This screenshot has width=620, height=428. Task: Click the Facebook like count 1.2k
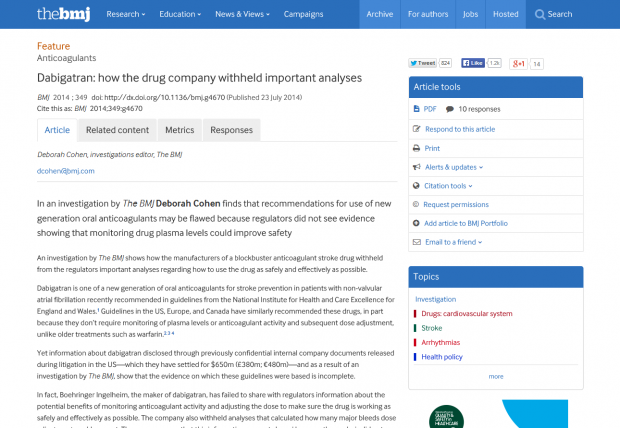[x=494, y=63]
